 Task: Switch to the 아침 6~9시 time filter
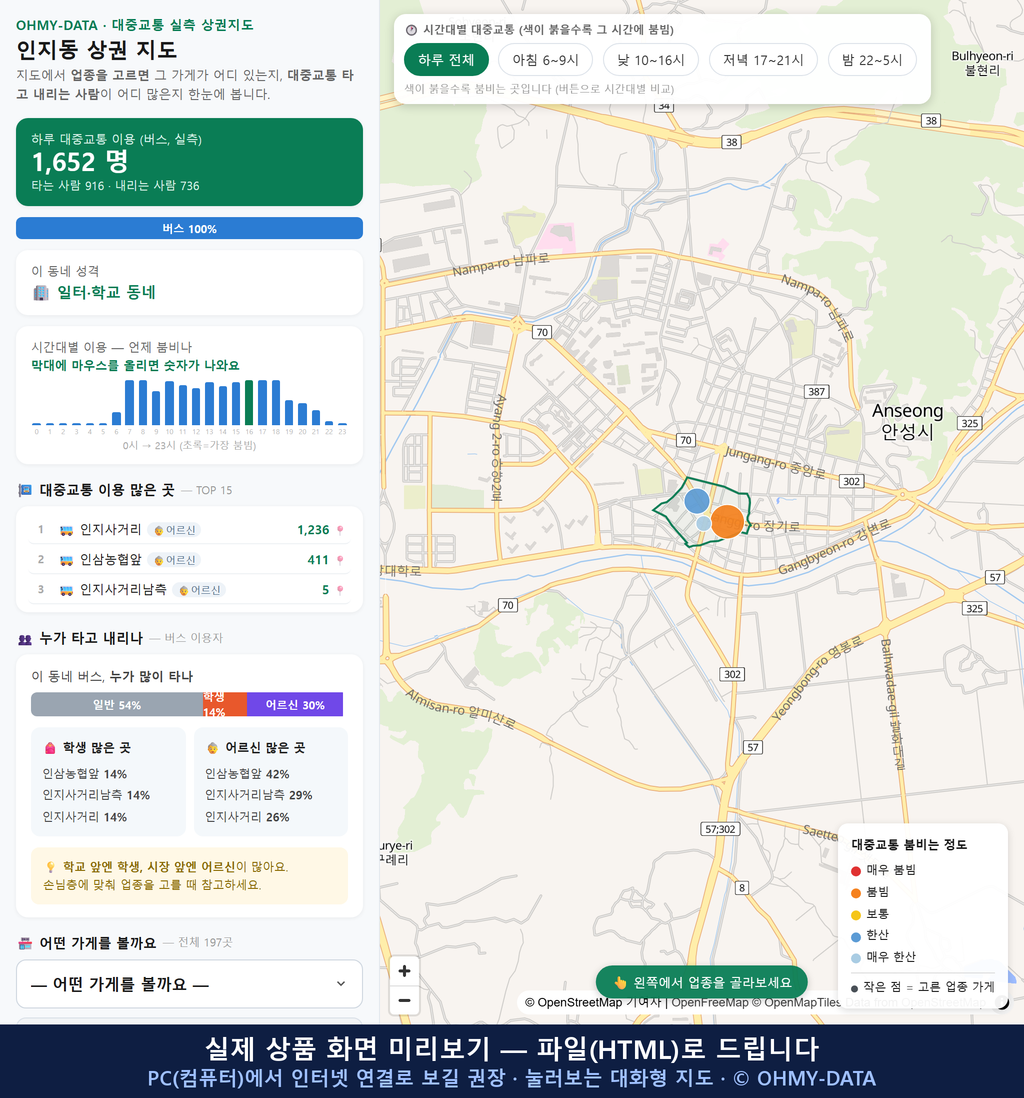pos(546,60)
